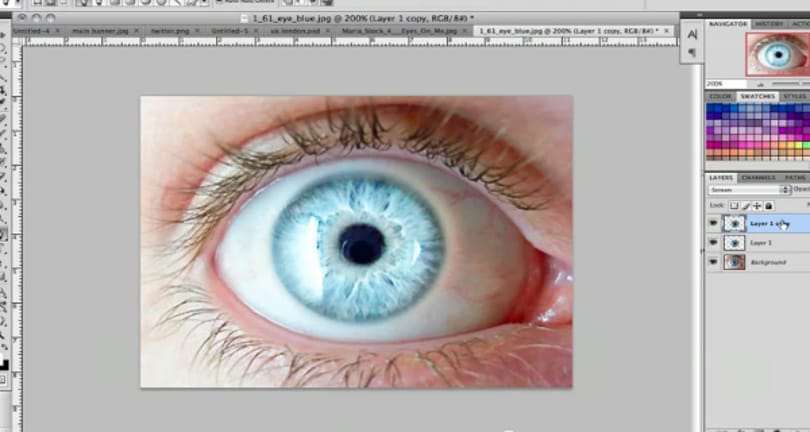Open the Navigator panel tab
Viewport: 810px width, 432px height.
click(728, 24)
